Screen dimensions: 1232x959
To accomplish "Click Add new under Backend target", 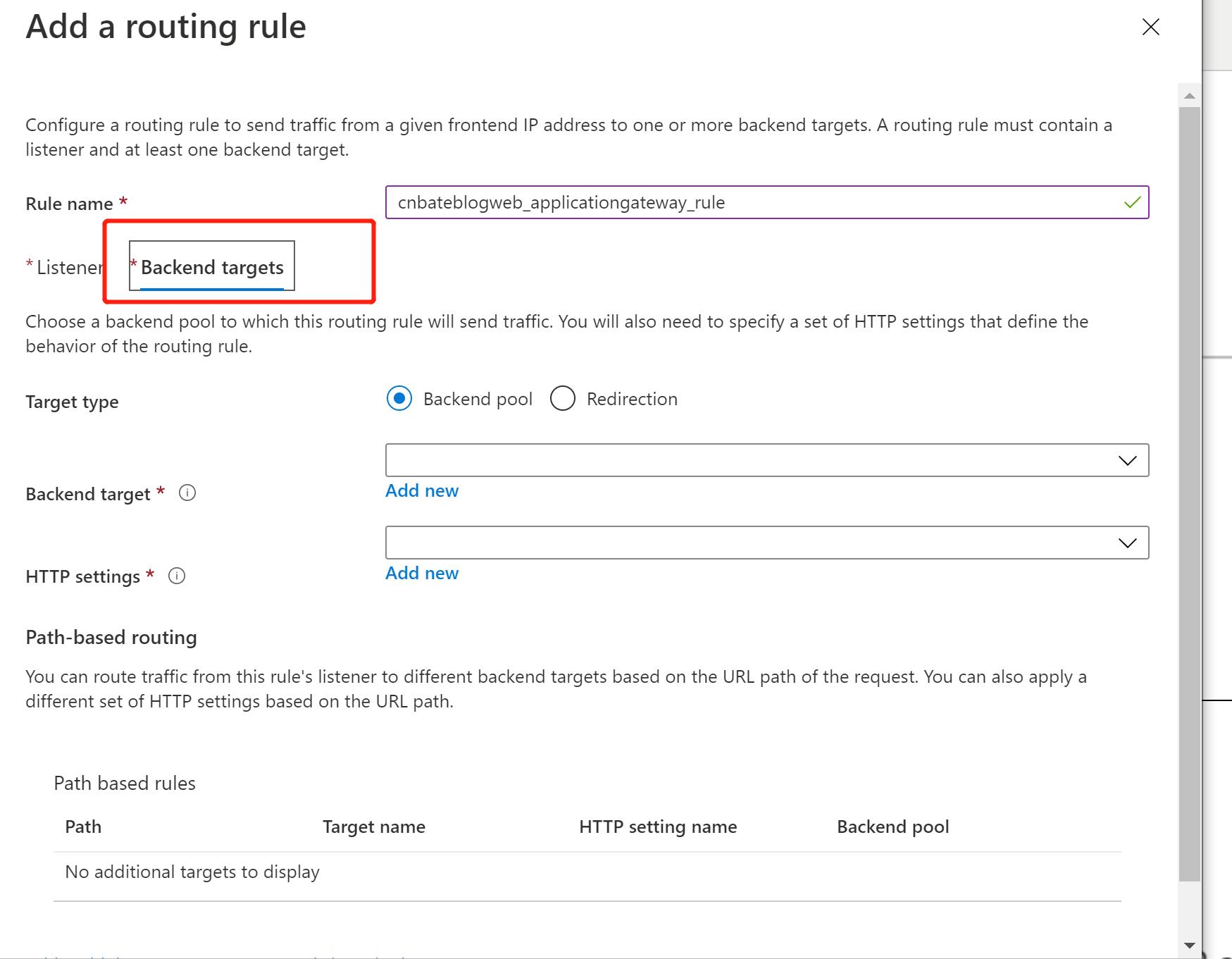I will click(421, 490).
